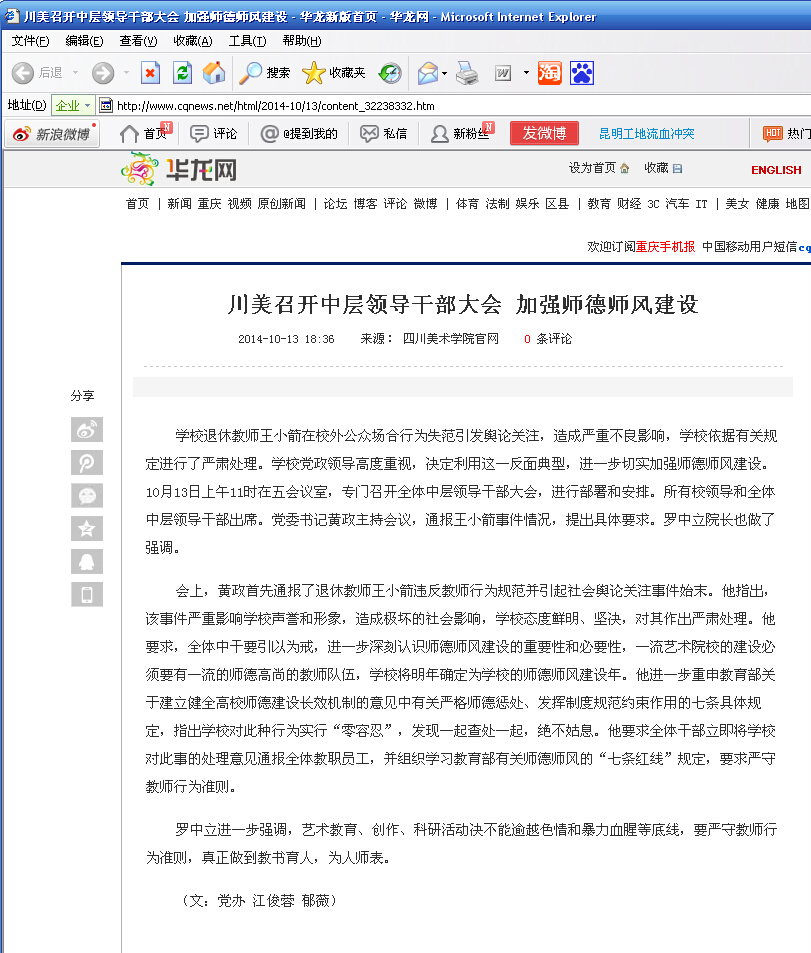Image resolution: width=811 pixels, height=953 pixels.
Task: Open the History clock icon
Action: pos(390,73)
